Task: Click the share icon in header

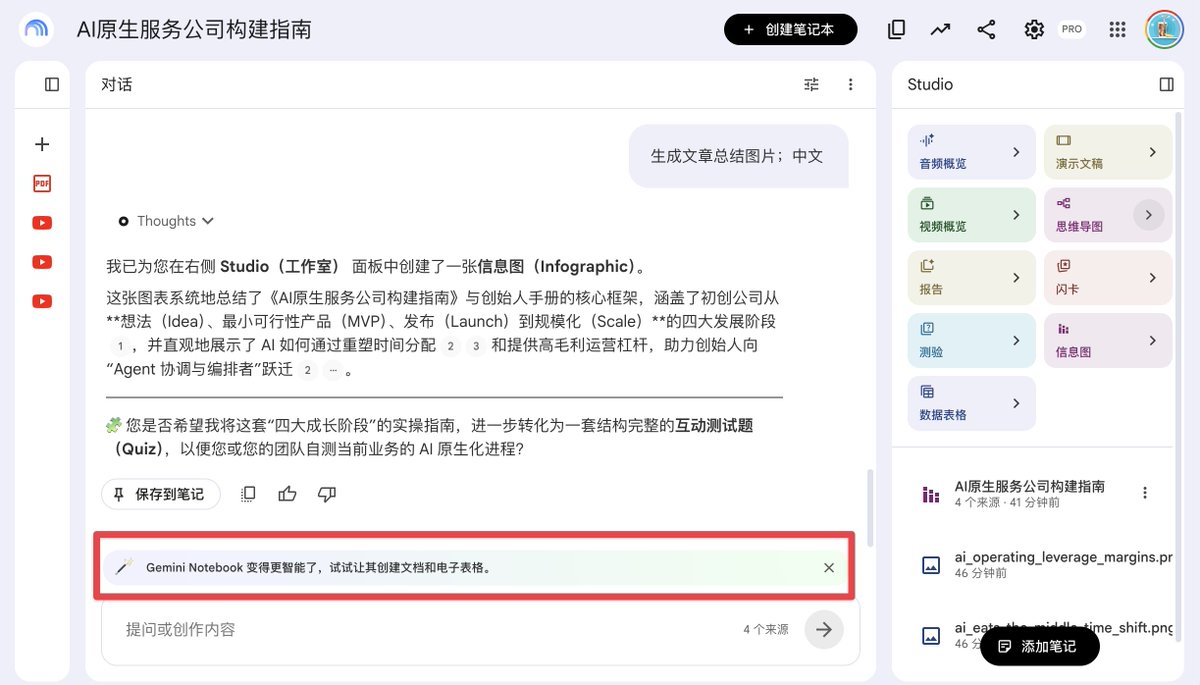Action: (x=986, y=30)
